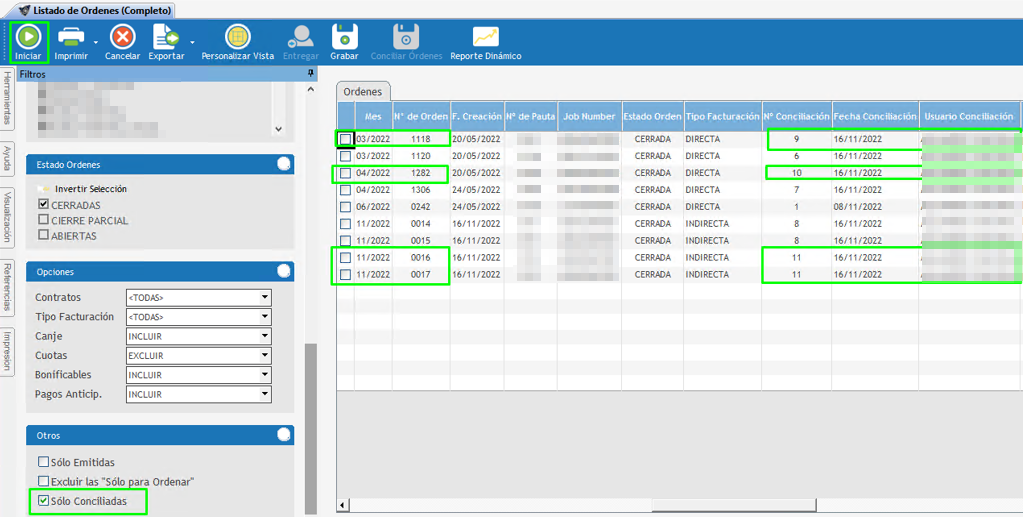Enable the CIERRE PARCIAL checkbox
The image size is (1023, 517).
[x=44, y=220]
